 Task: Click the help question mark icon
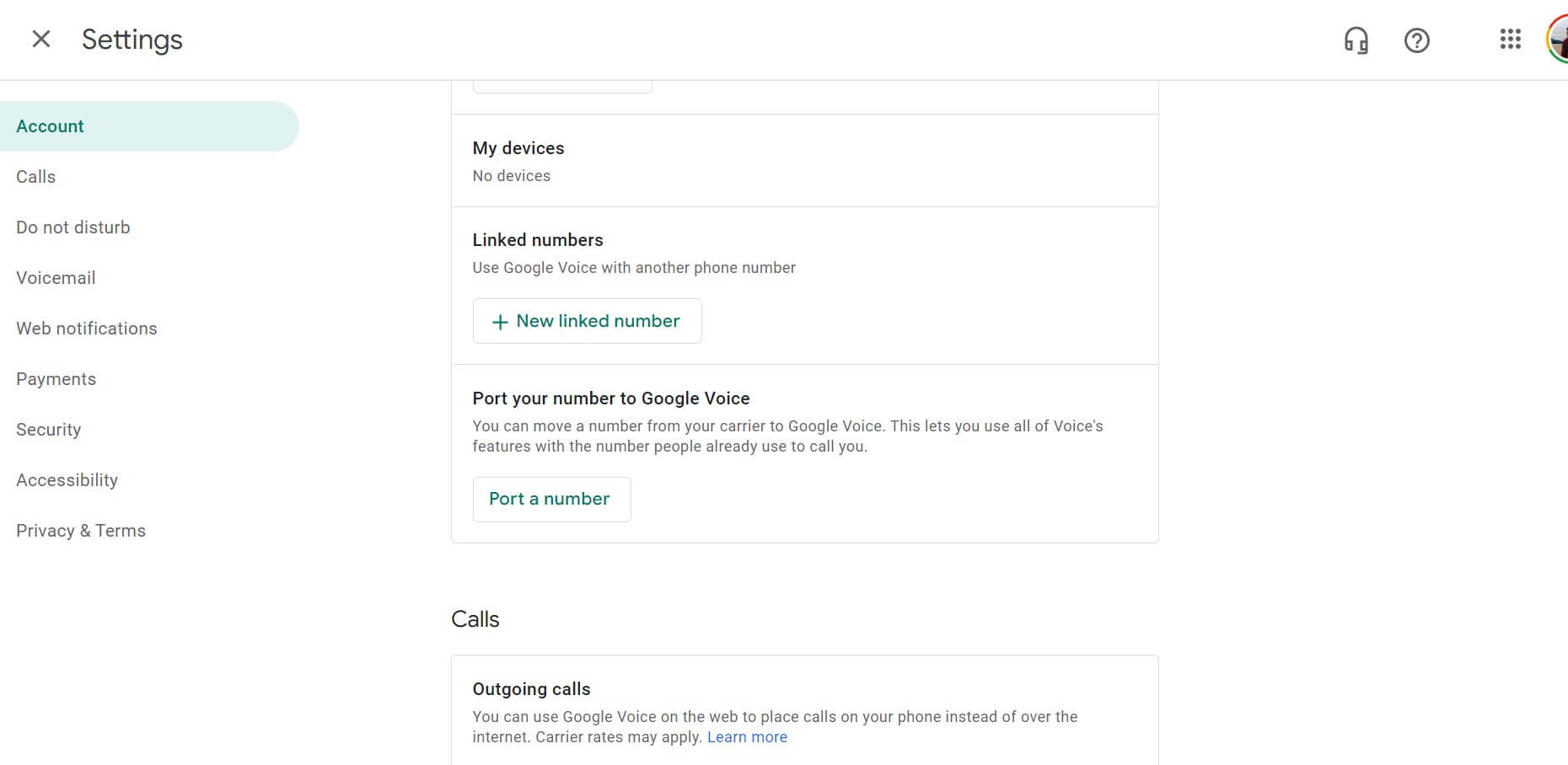(x=1416, y=40)
